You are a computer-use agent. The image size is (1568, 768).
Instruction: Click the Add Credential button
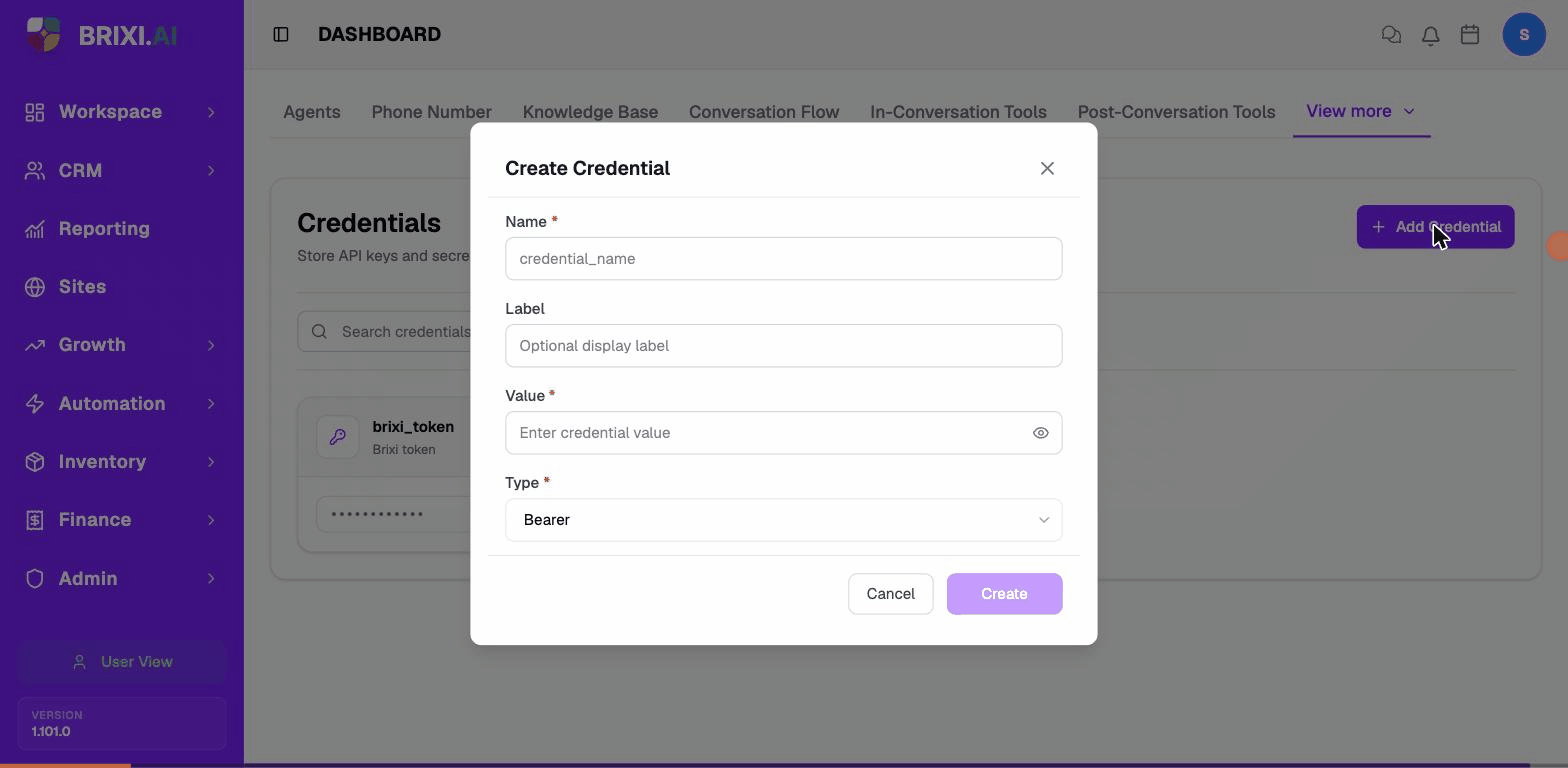coord(1435,227)
